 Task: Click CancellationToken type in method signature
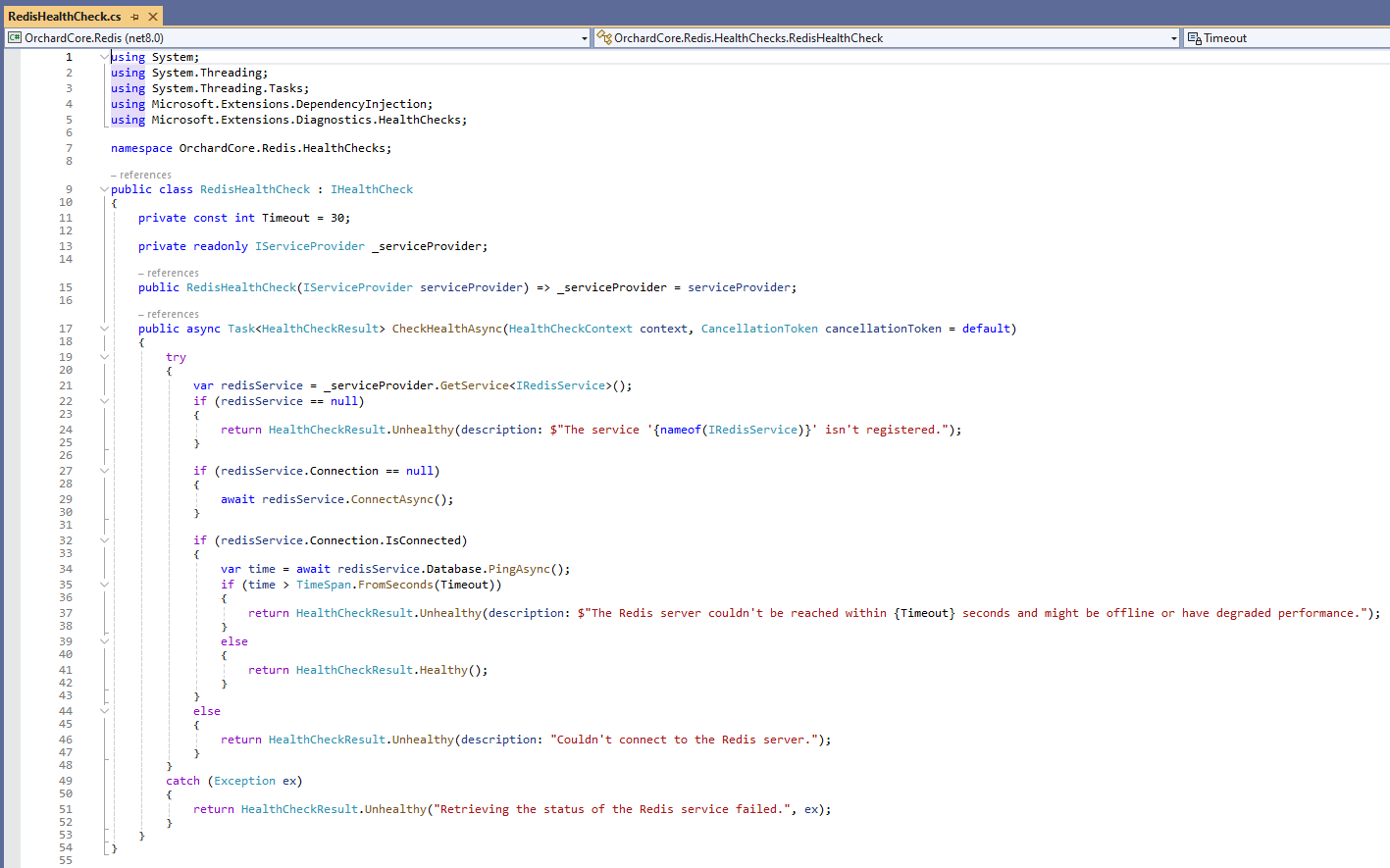tap(759, 329)
